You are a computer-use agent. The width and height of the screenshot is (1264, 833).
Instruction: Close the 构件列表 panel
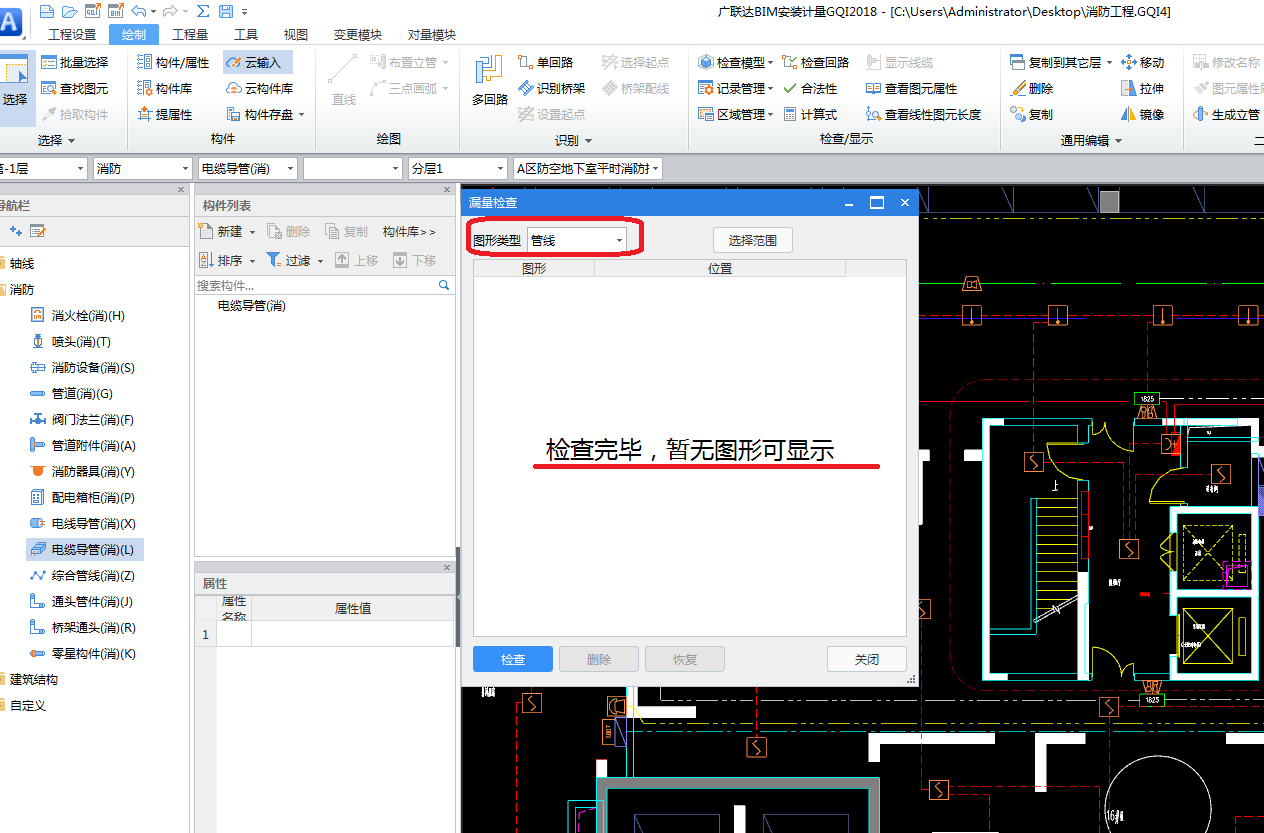tap(447, 189)
